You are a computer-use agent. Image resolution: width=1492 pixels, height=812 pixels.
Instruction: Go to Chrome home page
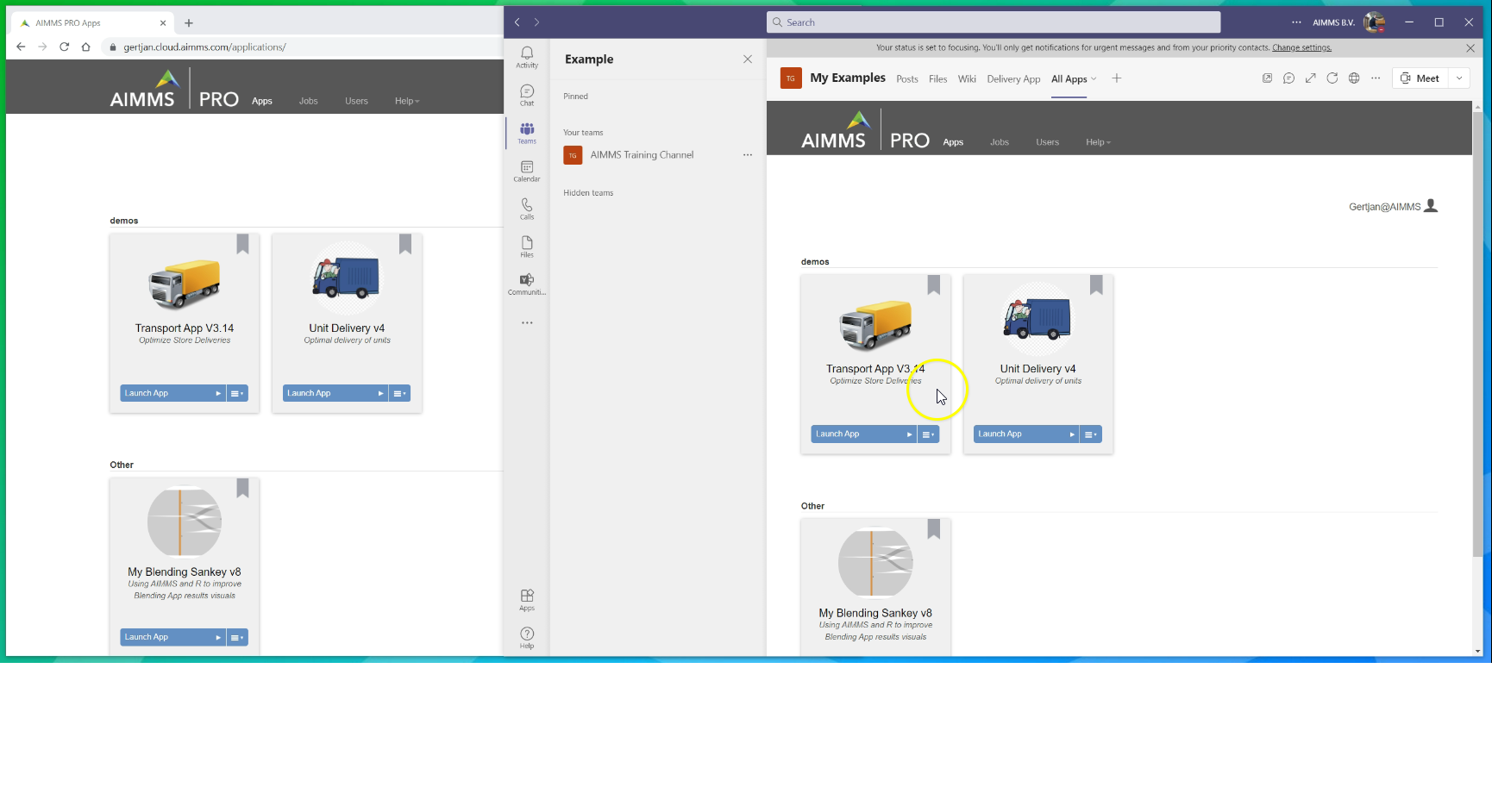85,47
